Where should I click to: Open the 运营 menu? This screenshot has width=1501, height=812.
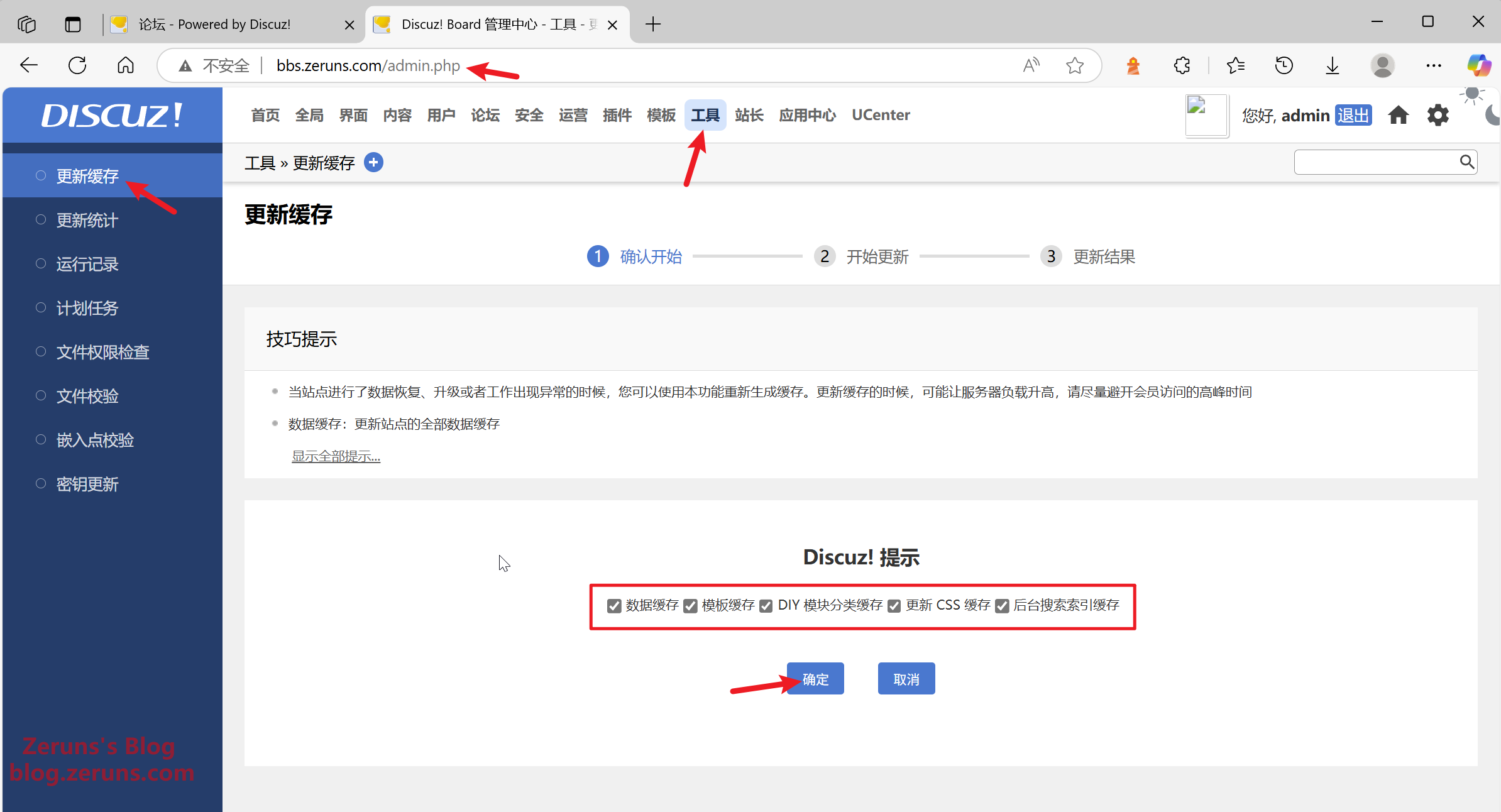click(x=573, y=115)
